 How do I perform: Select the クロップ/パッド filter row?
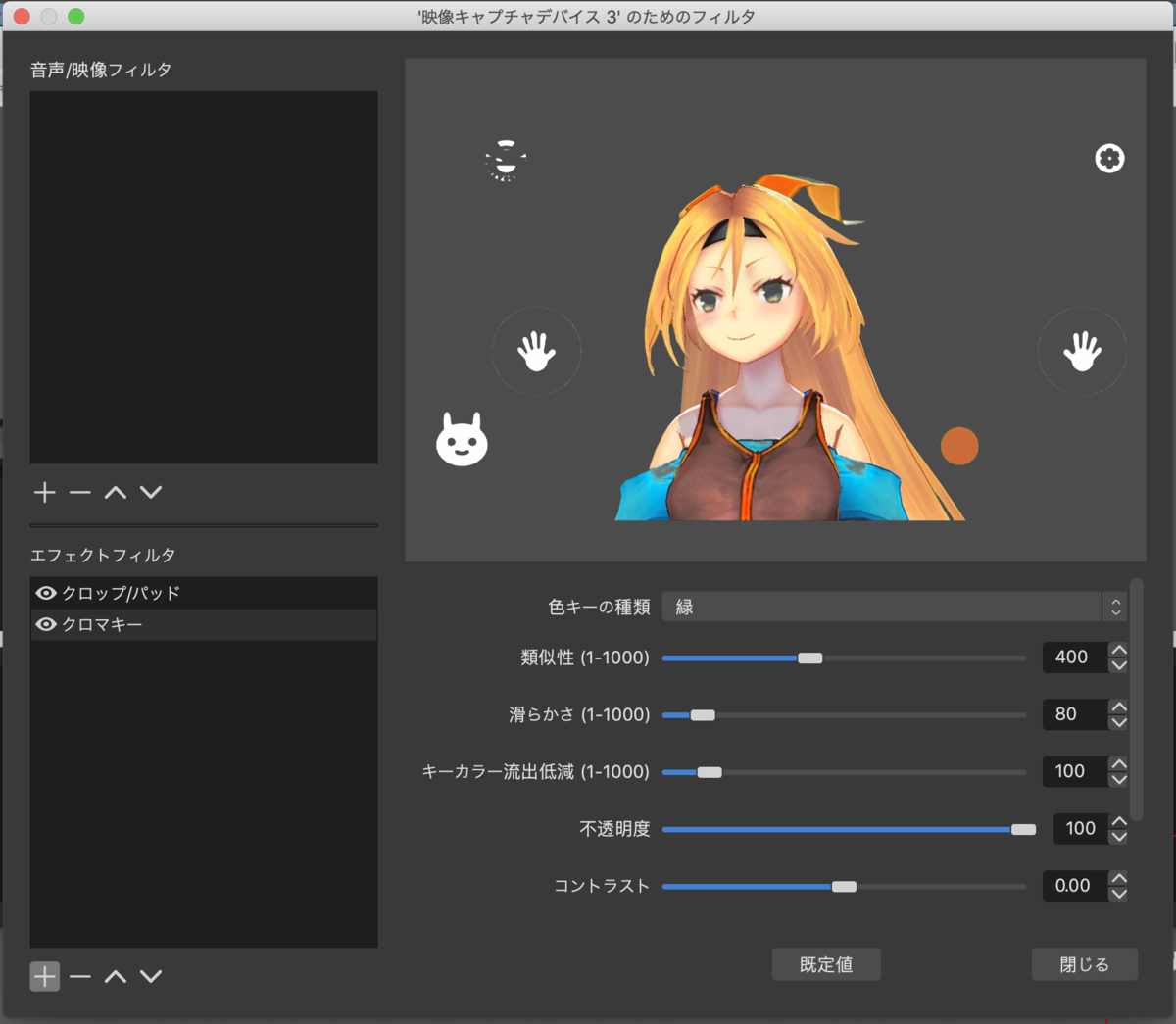[x=204, y=593]
